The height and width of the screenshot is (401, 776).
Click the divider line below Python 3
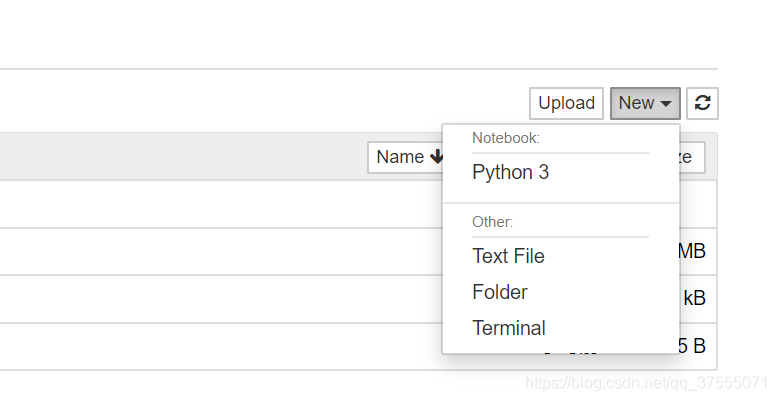click(x=560, y=203)
